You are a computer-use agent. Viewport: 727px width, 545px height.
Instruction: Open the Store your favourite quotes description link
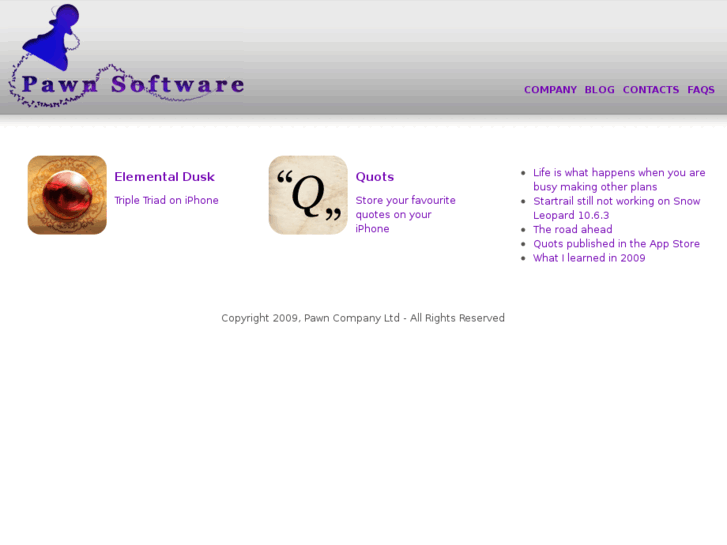[405, 214]
